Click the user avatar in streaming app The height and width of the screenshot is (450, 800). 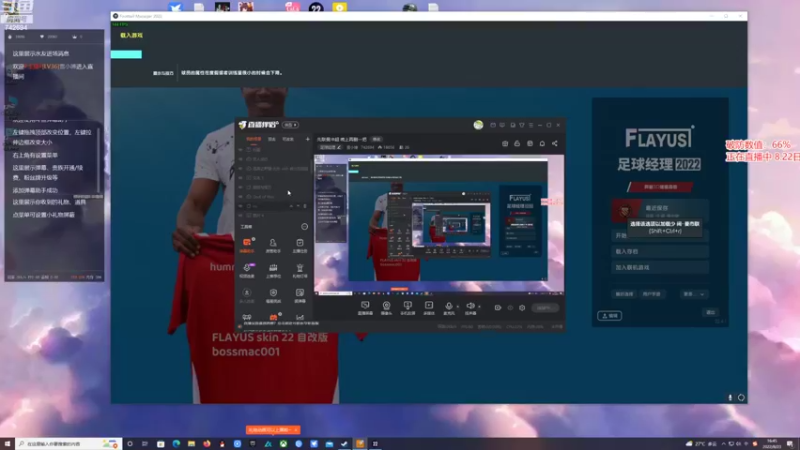tap(478, 125)
